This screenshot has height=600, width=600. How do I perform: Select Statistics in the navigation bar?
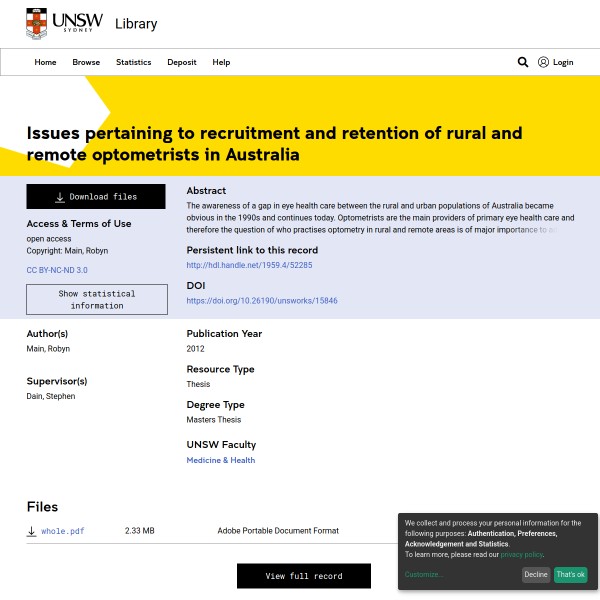point(133,62)
